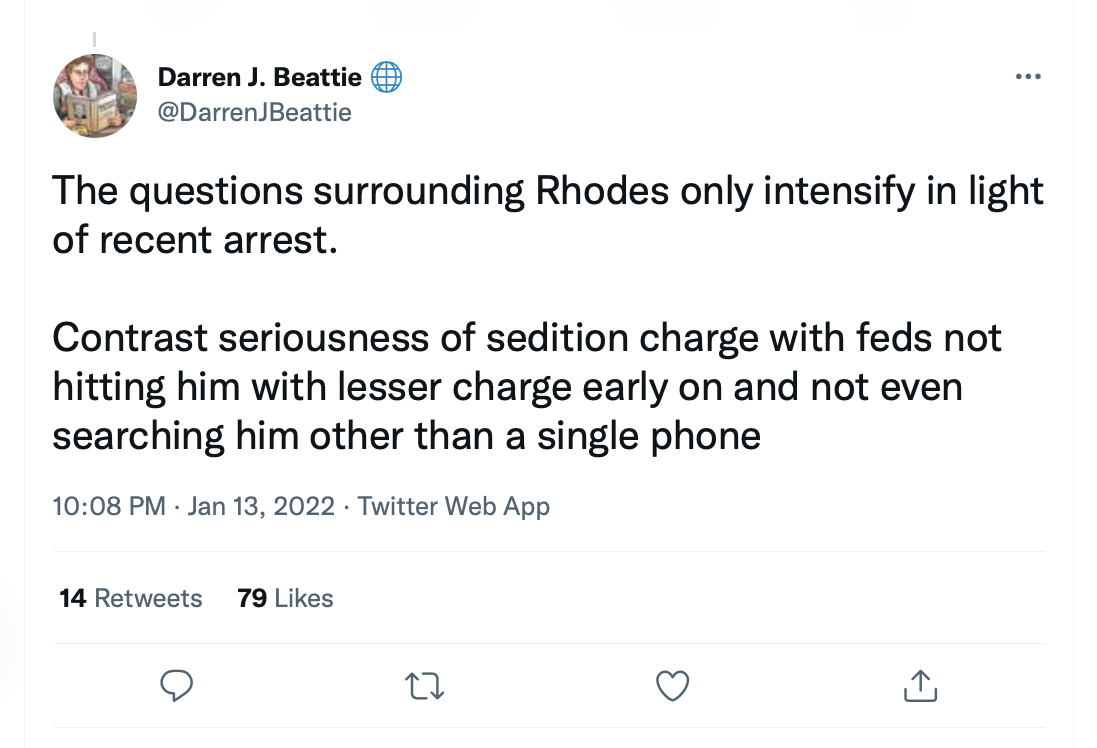Open the list of 14 Retweets

coord(130,598)
